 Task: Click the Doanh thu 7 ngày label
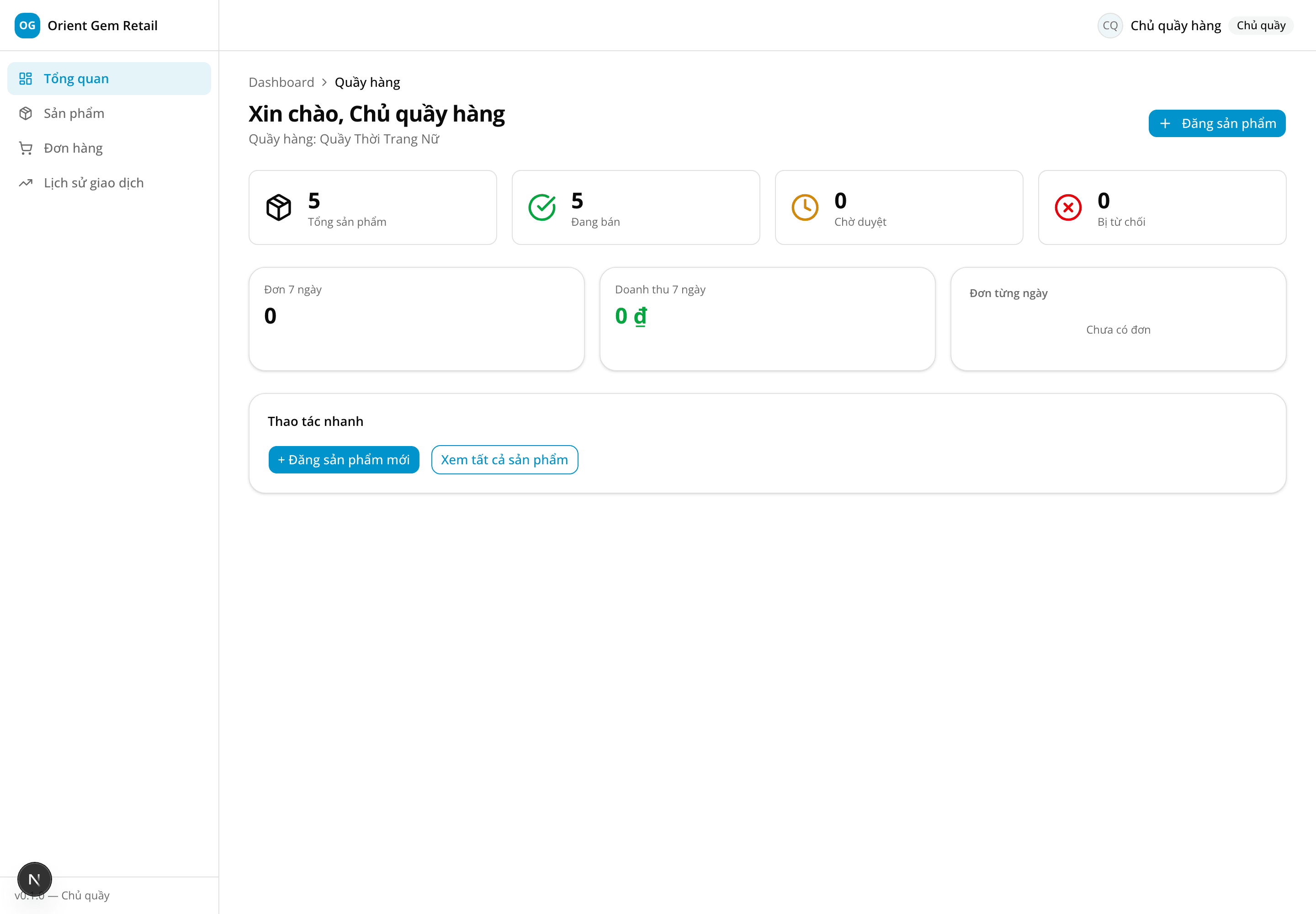click(660, 290)
